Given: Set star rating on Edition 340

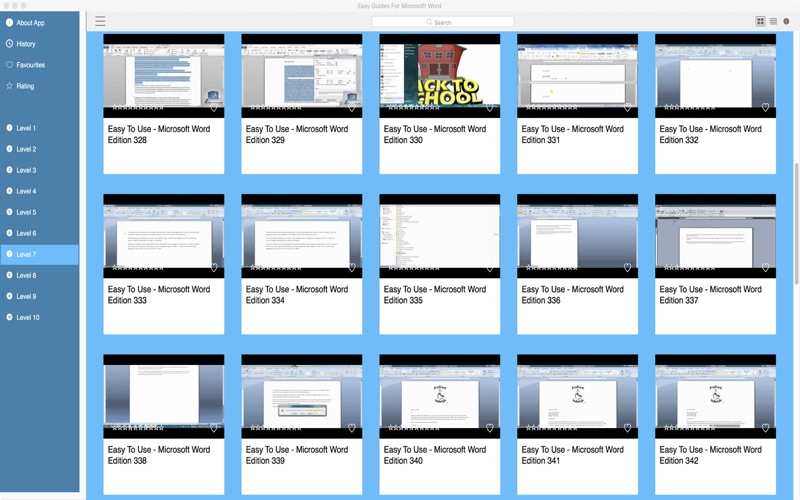Looking at the screenshot, I should 414,429.
